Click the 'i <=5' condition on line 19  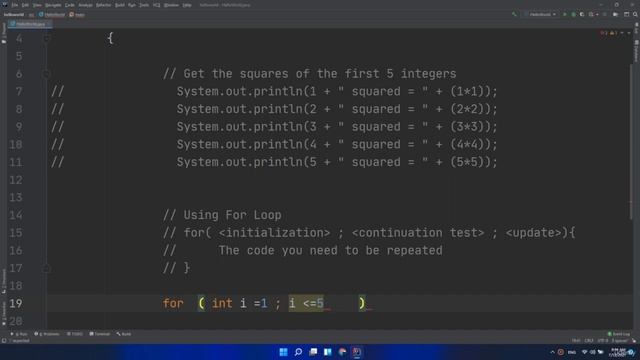pyautogui.click(x=306, y=303)
